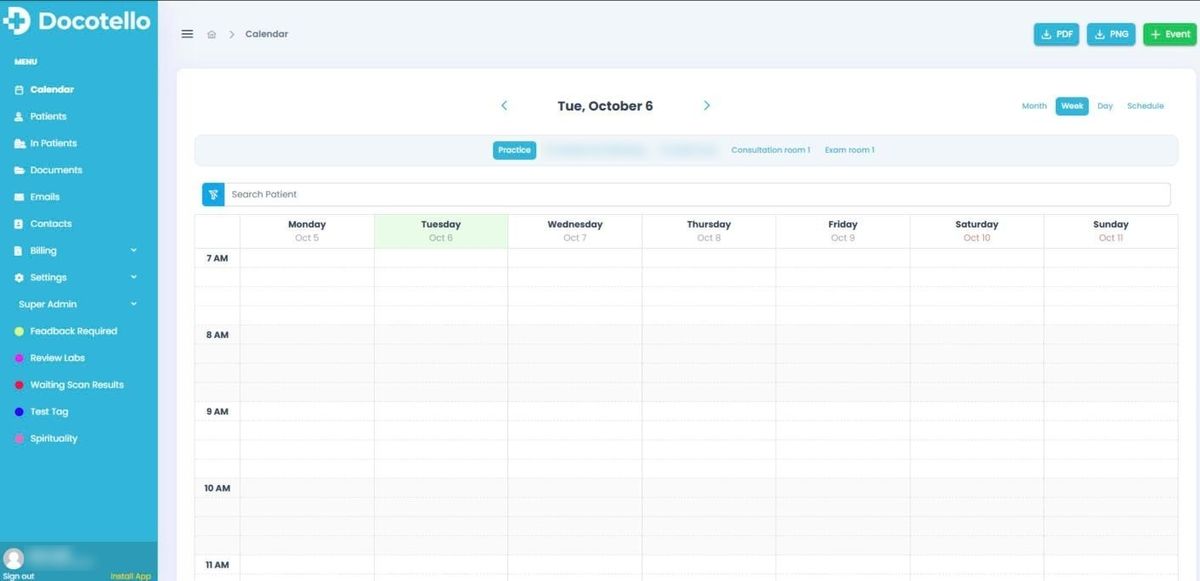This screenshot has height=581, width=1200.
Task: Click the Documents folder icon
Action: point(19,171)
